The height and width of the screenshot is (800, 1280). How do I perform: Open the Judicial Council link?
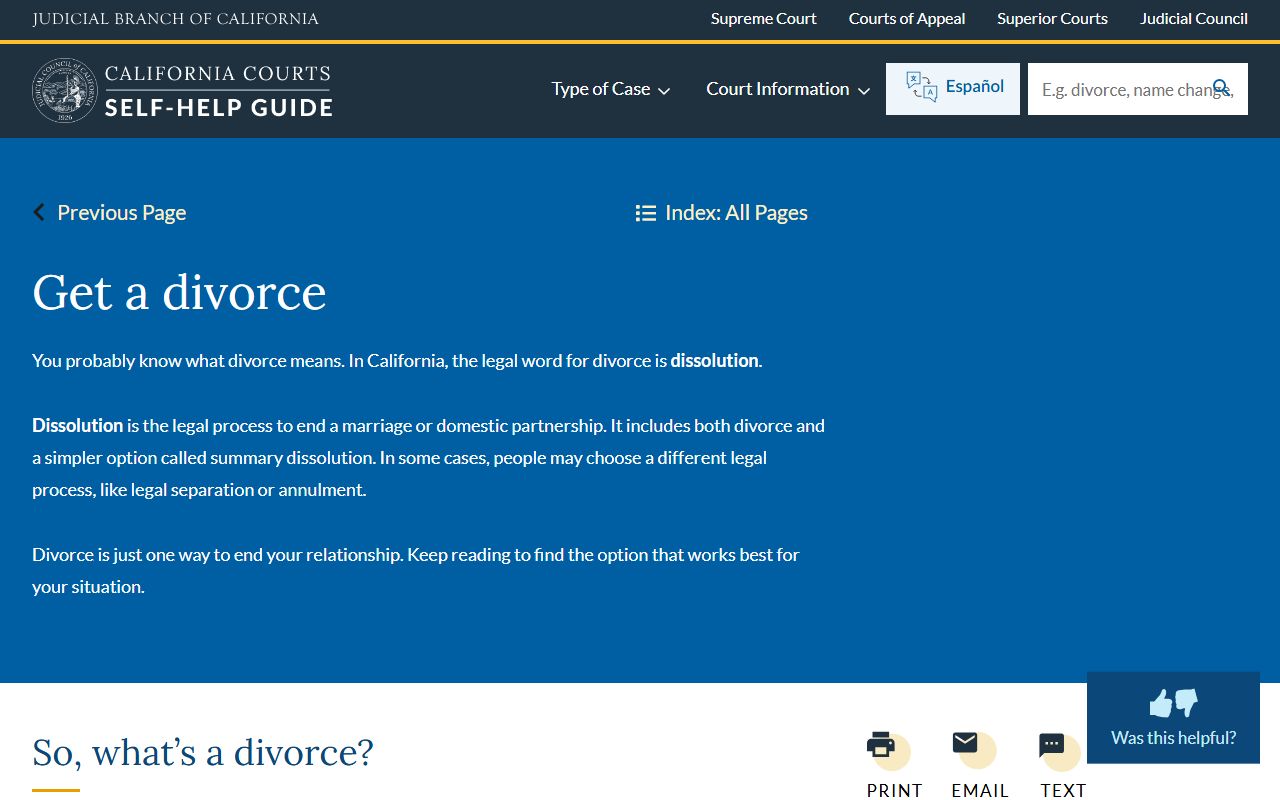1194,19
